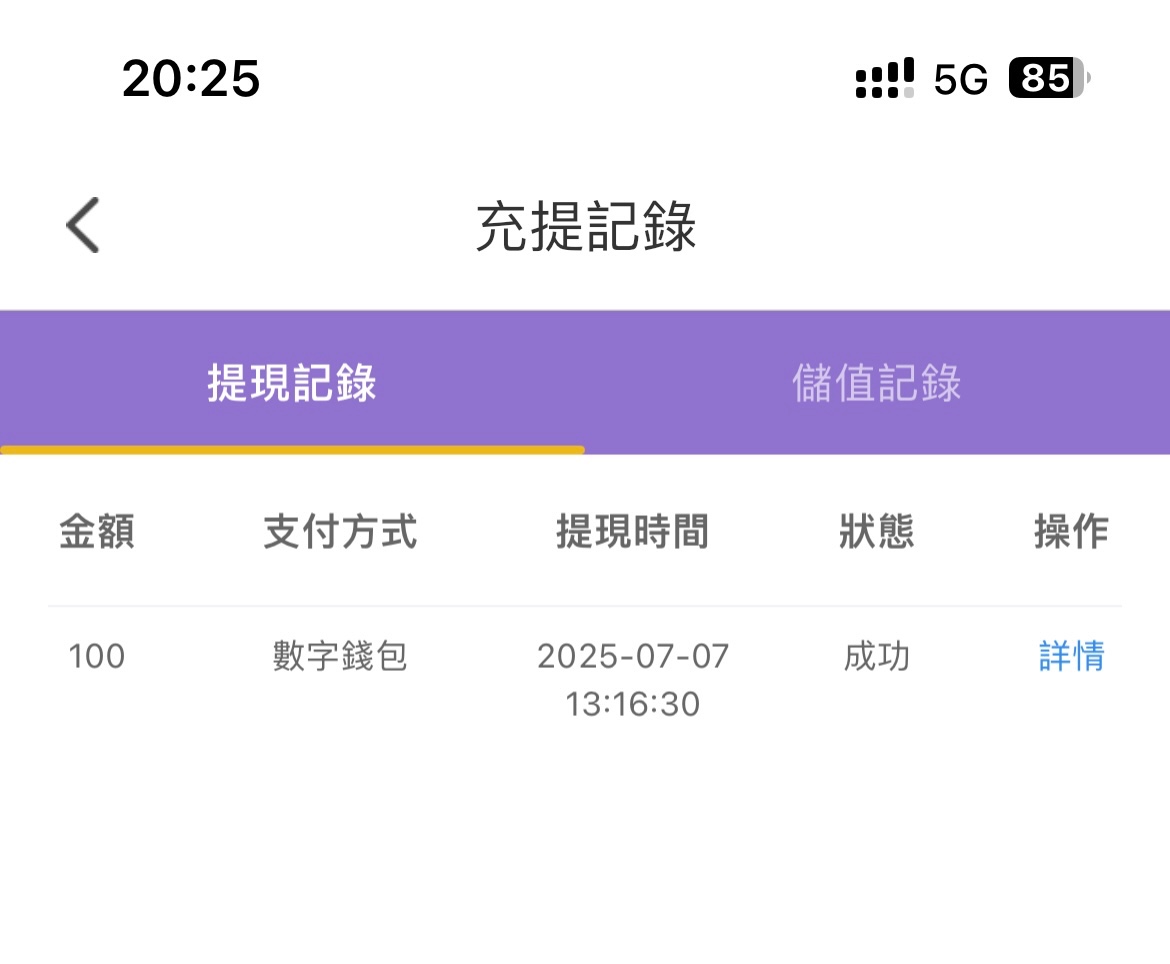The image size is (1170, 964).
Task: Tap the 狀態 column header
Action: point(876,532)
